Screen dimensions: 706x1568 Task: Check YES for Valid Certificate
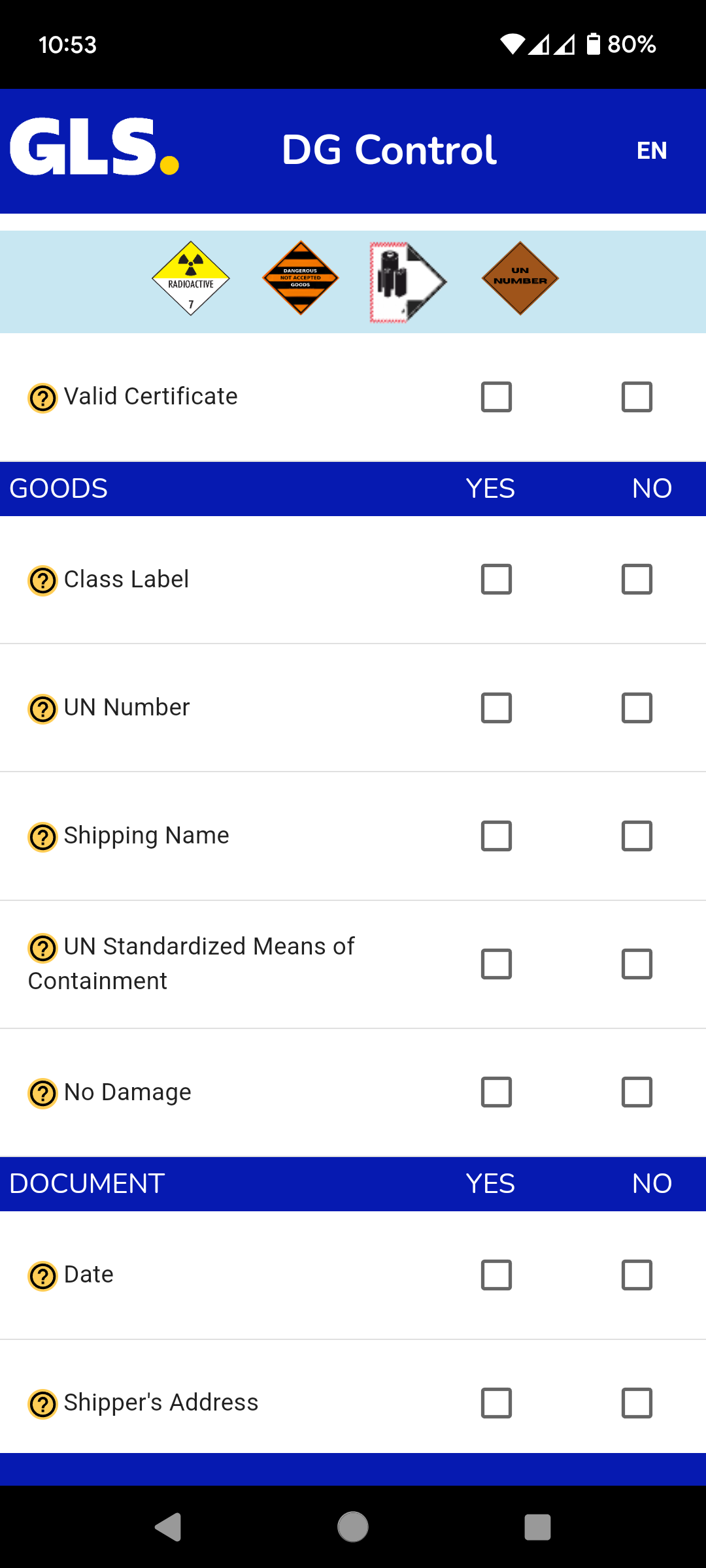pyautogui.click(x=496, y=397)
